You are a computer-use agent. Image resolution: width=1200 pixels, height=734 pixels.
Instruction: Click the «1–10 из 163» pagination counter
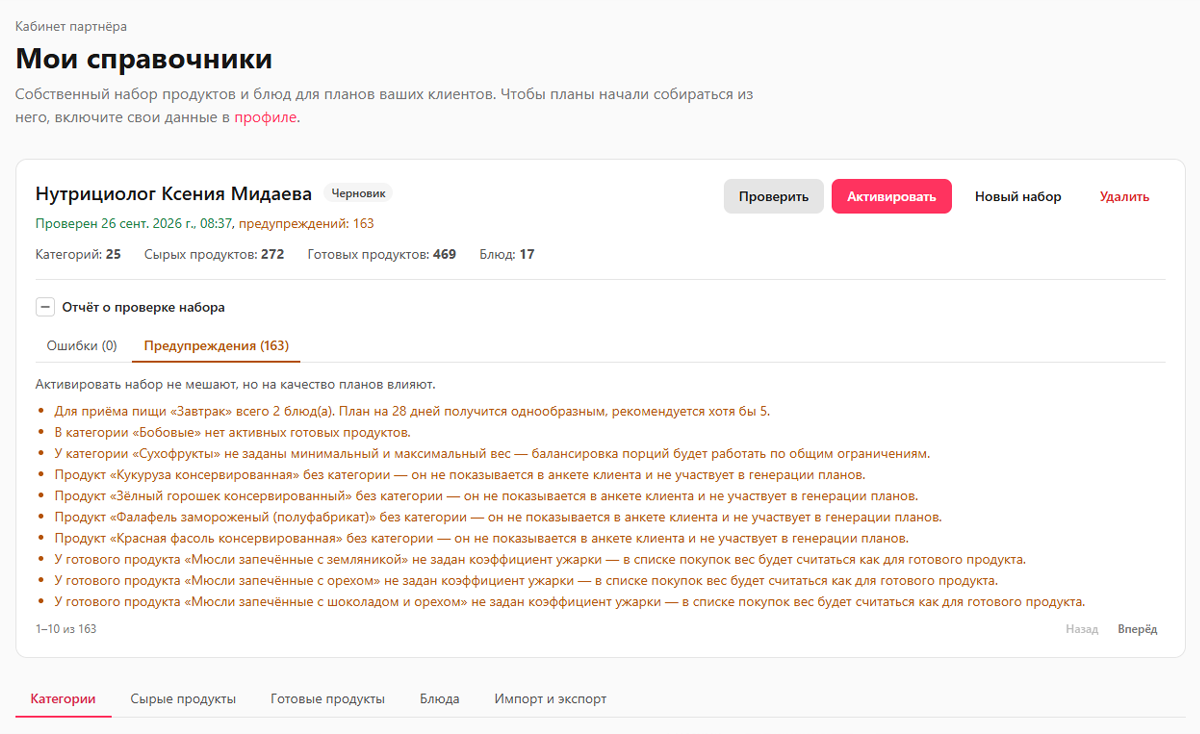[x=66, y=629]
